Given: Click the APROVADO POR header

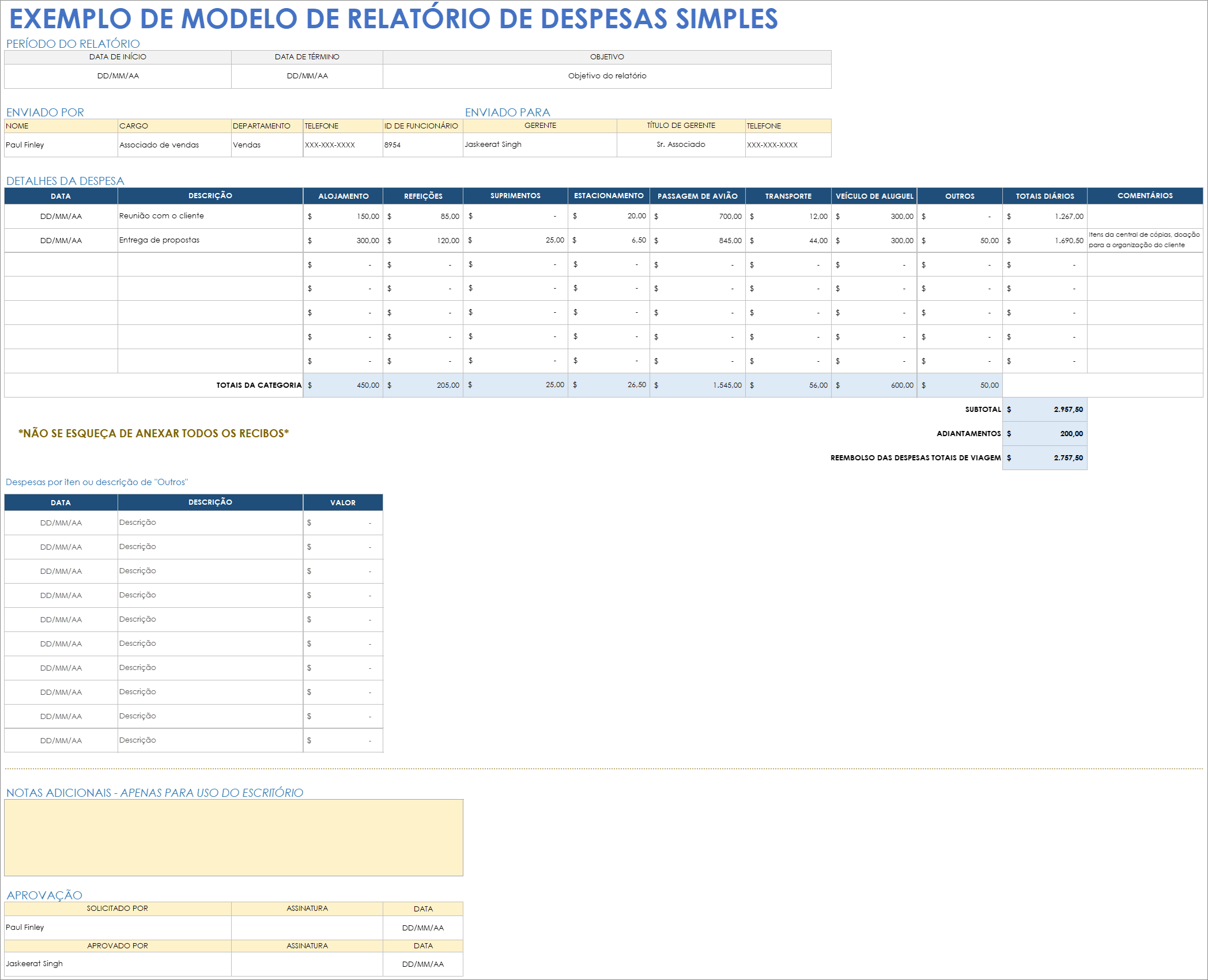Looking at the screenshot, I should coord(118,946).
